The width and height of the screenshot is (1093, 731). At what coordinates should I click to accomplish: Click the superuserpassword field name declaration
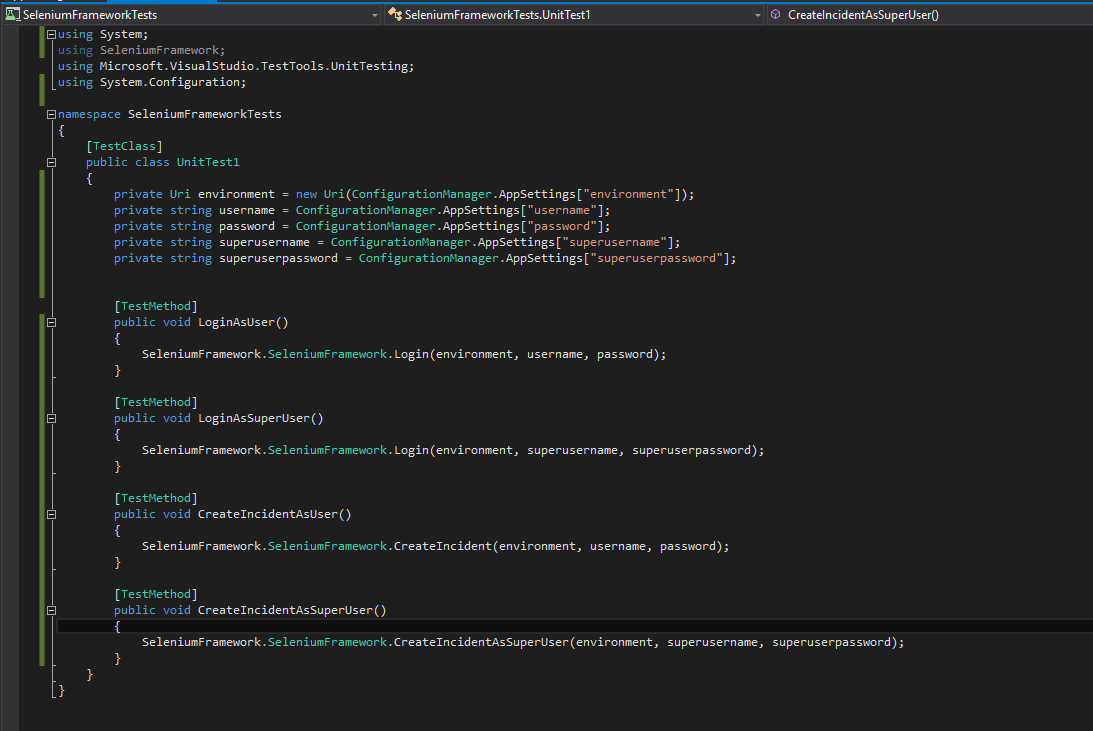[x=278, y=259]
